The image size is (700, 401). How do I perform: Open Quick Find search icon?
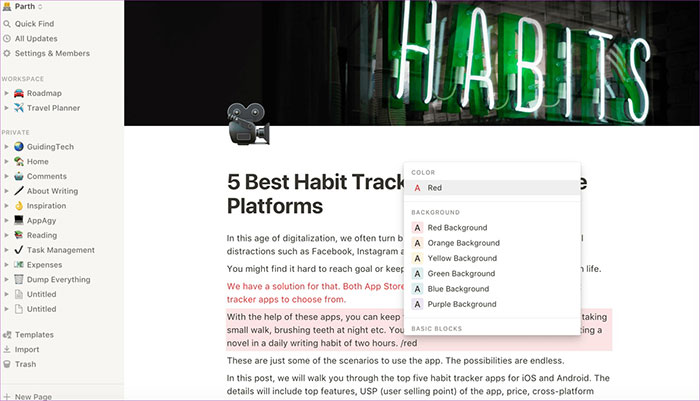(x=7, y=24)
